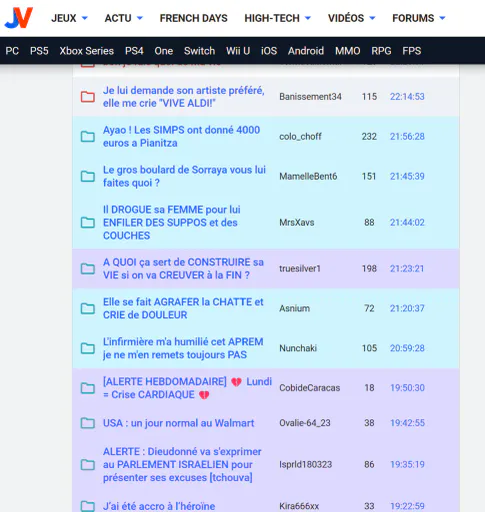The height and width of the screenshot is (512, 485).
Task: Open topic 'Elle se fait AGRAFER'
Action: coord(183,308)
